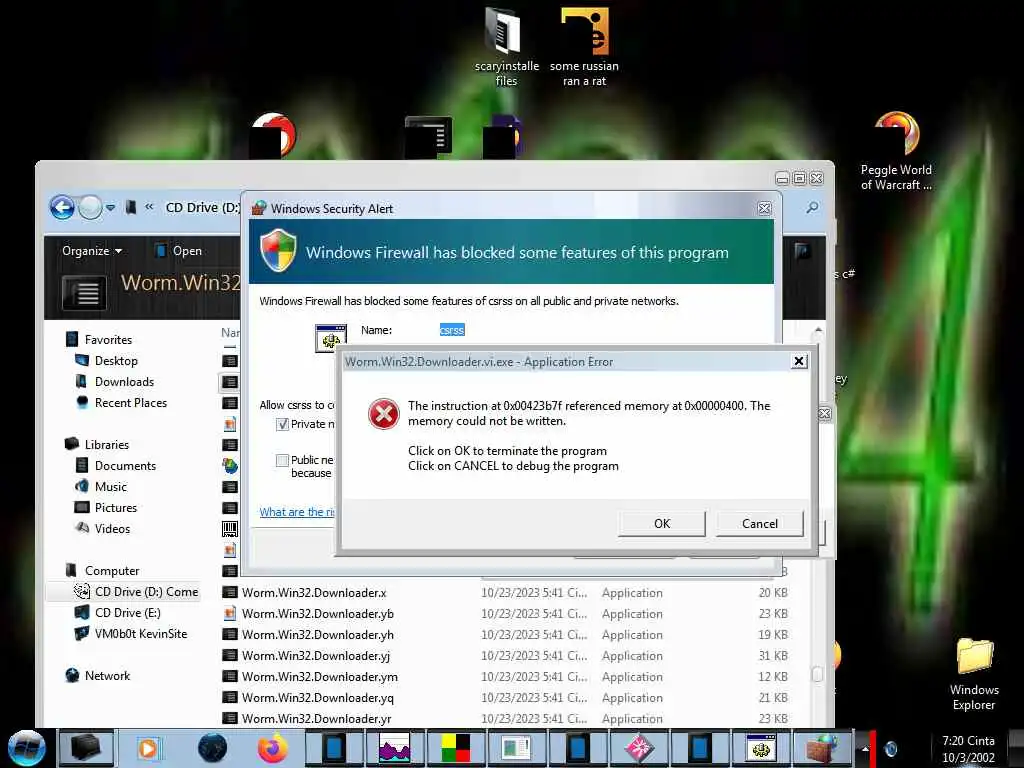Select Network in navigation pane
This screenshot has width=1024, height=768.
[97, 676]
